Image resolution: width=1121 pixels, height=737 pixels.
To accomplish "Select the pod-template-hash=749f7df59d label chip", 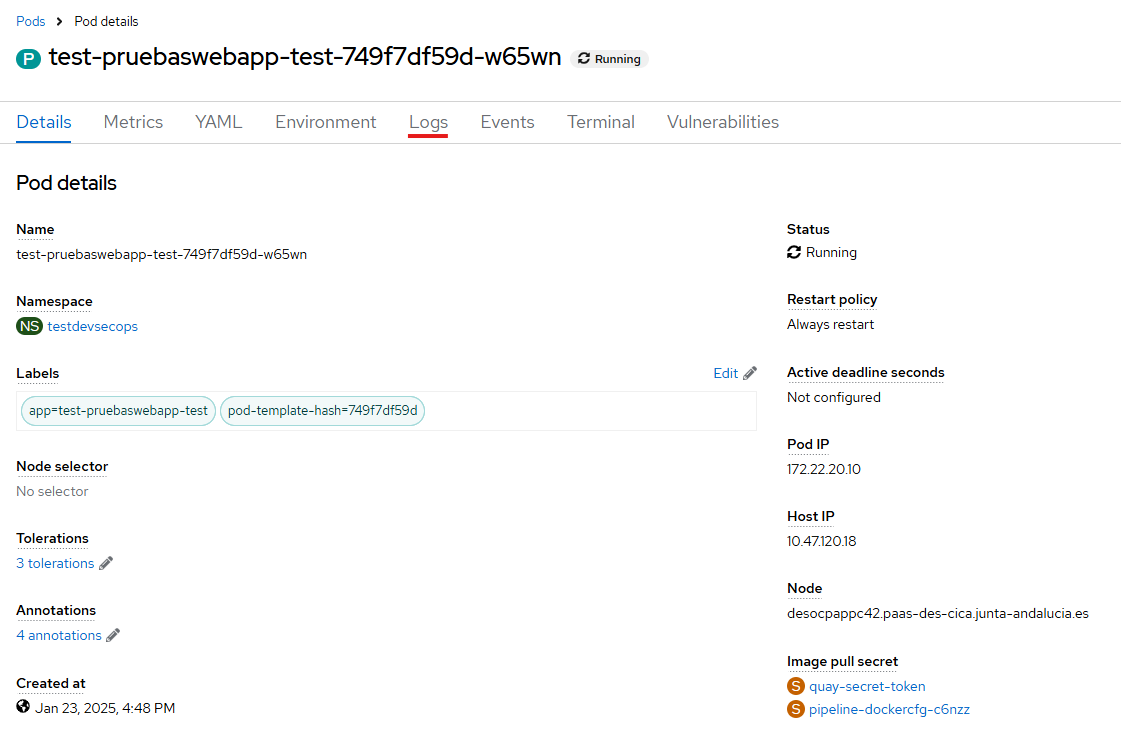I will coord(322,410).
